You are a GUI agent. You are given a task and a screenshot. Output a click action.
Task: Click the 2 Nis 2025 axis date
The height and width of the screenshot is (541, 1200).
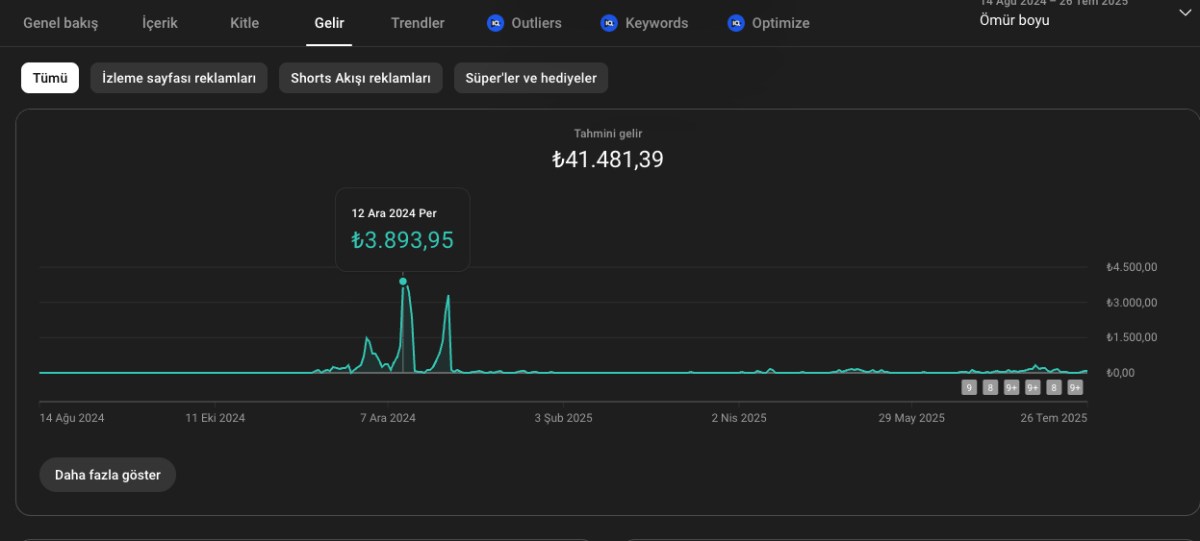tap(739, 418)
